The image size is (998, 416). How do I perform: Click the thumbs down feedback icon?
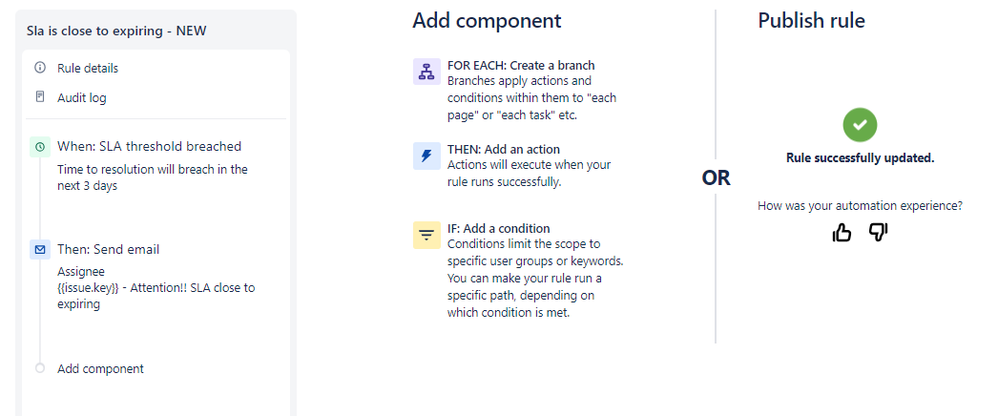pos(878,232)
